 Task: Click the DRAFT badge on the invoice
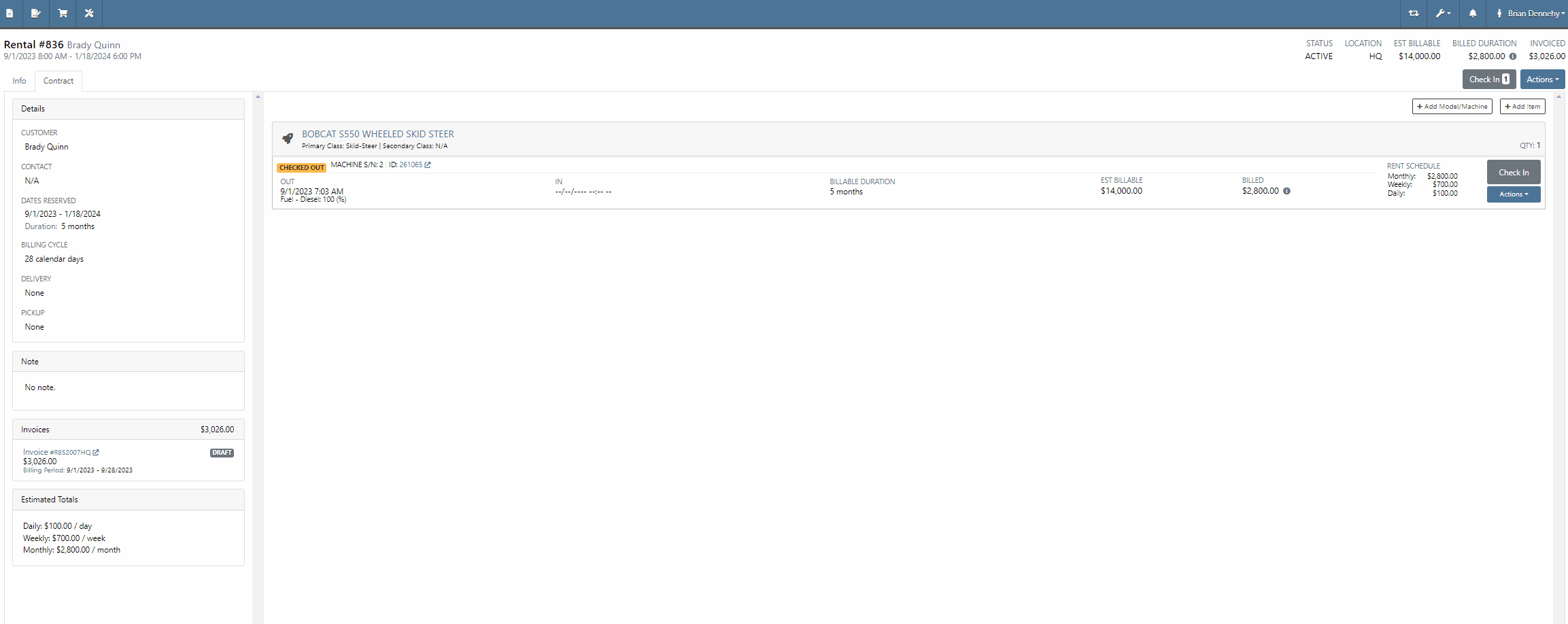pyautogui.click(x=222, y=453)
